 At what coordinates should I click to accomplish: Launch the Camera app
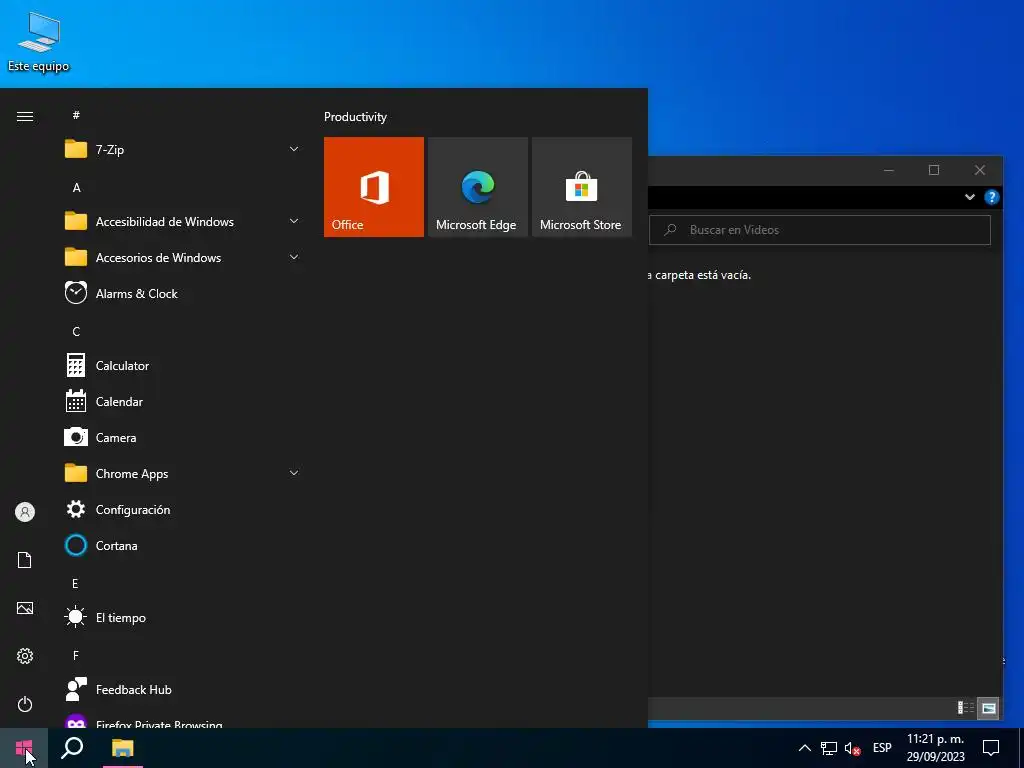click(x=182, y=438)
